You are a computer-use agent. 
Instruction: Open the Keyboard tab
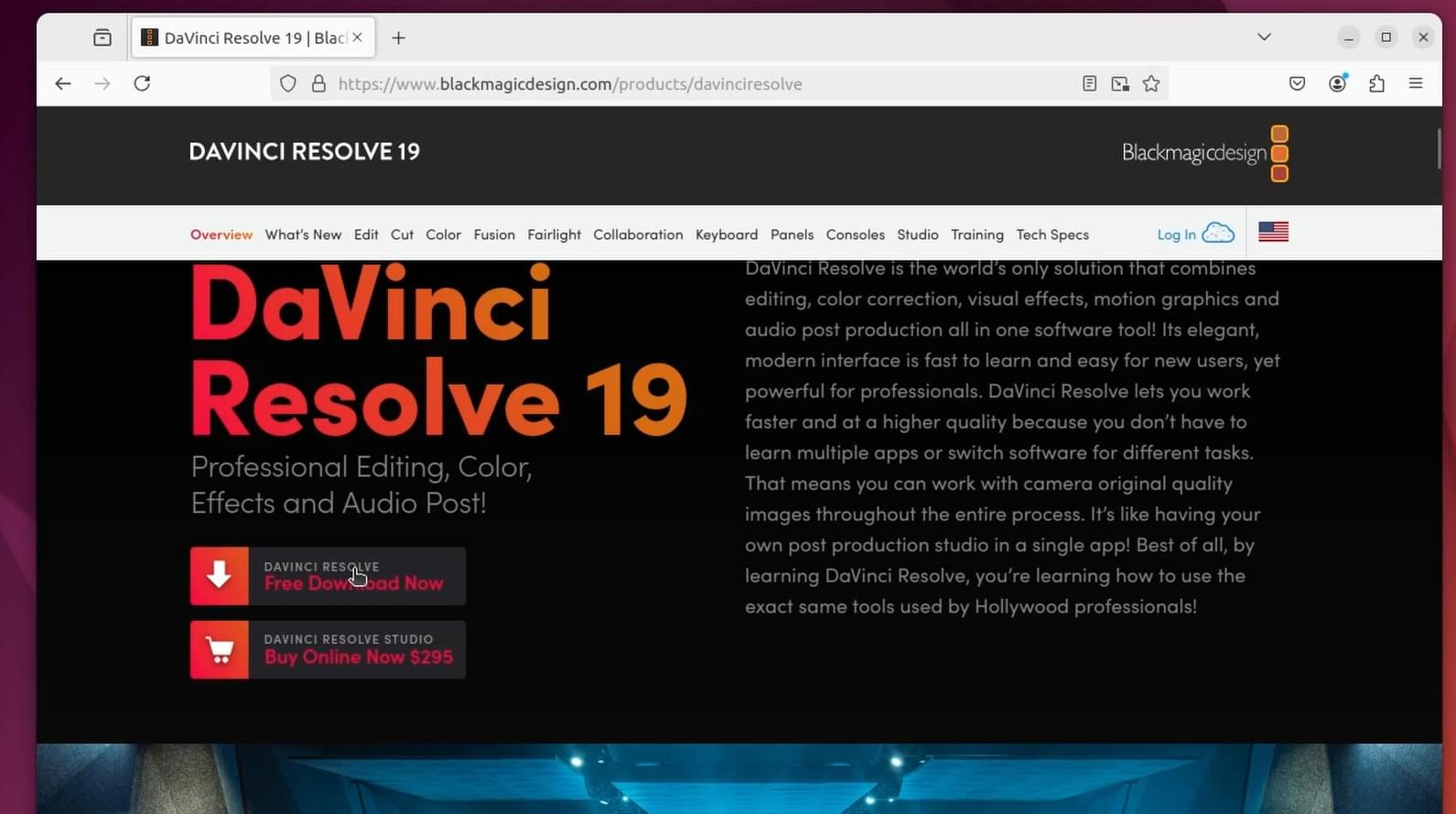(727, 234)
